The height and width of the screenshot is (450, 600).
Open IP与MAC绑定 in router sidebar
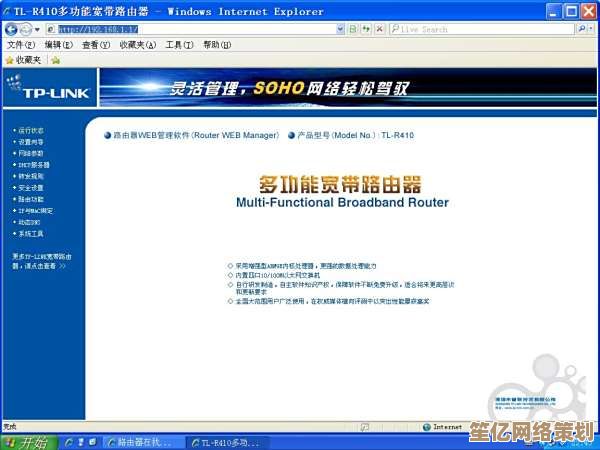tap(36, 211)
